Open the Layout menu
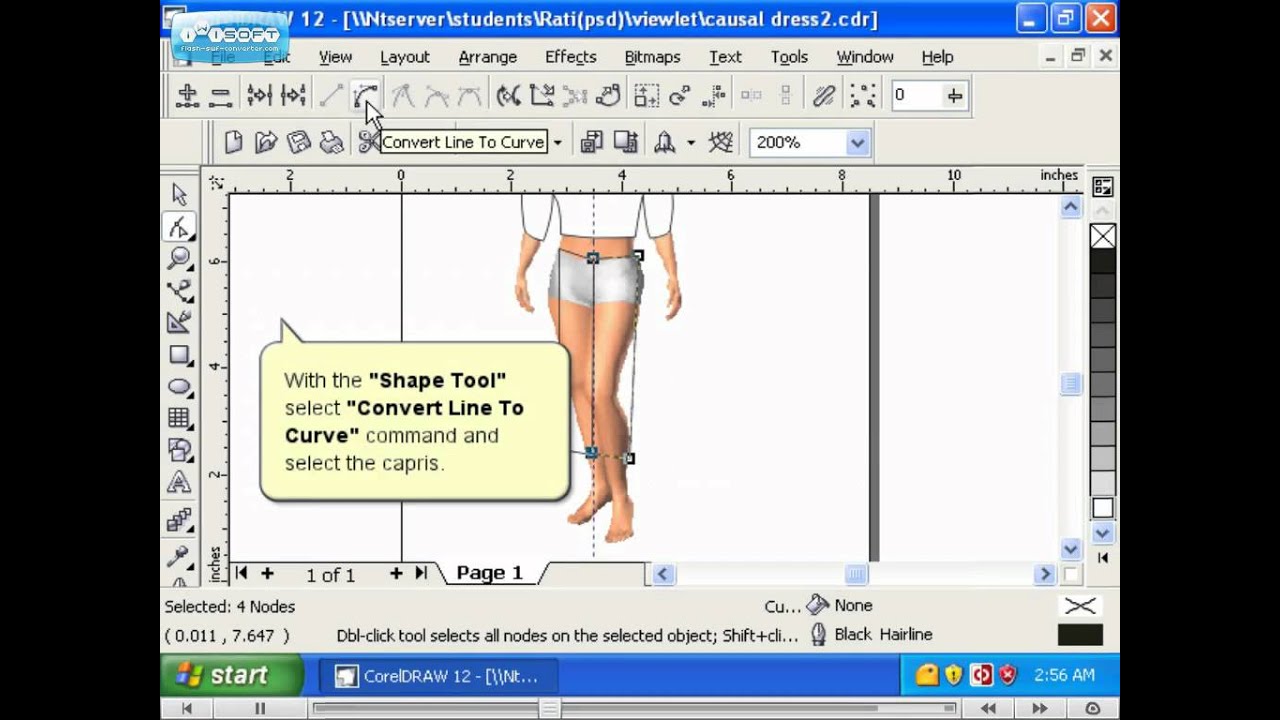The image size is (1280, 720). (404, 57)
